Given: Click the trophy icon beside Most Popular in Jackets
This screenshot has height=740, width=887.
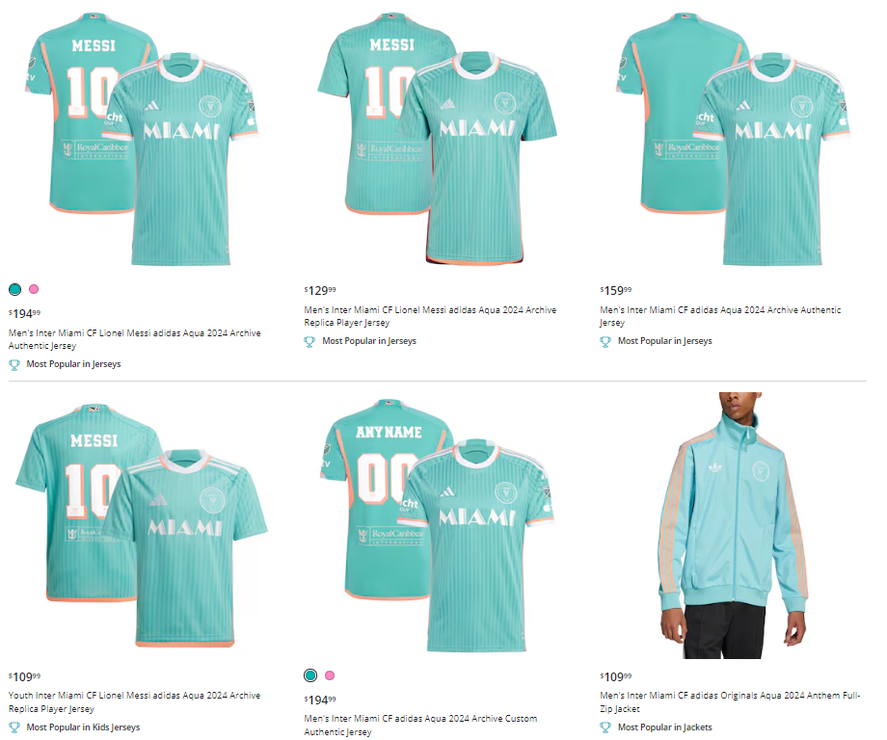Looking at the screenshot, I should tap(605, 728).
